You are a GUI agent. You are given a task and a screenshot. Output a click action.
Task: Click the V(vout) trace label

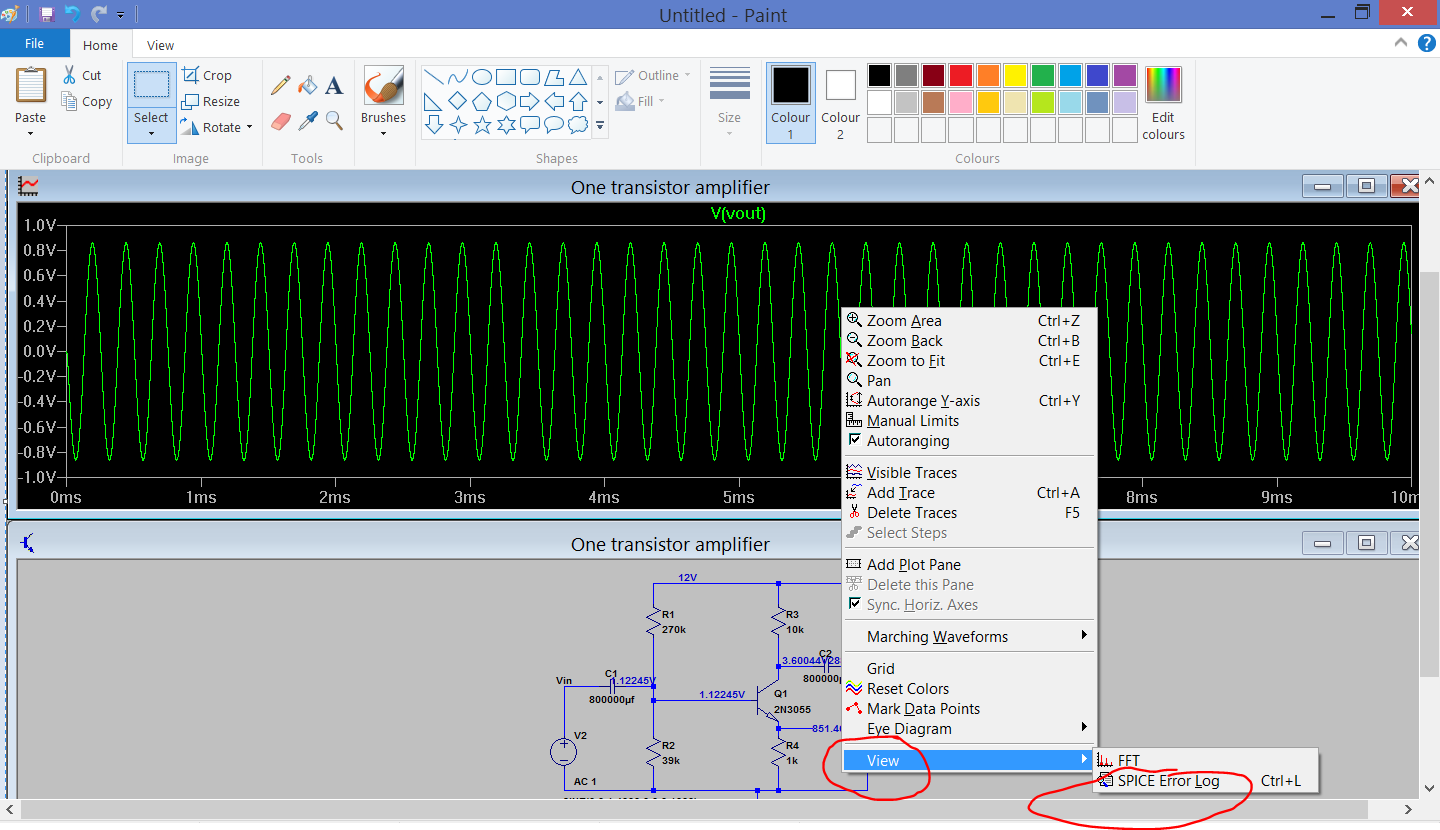pos(738,213)
